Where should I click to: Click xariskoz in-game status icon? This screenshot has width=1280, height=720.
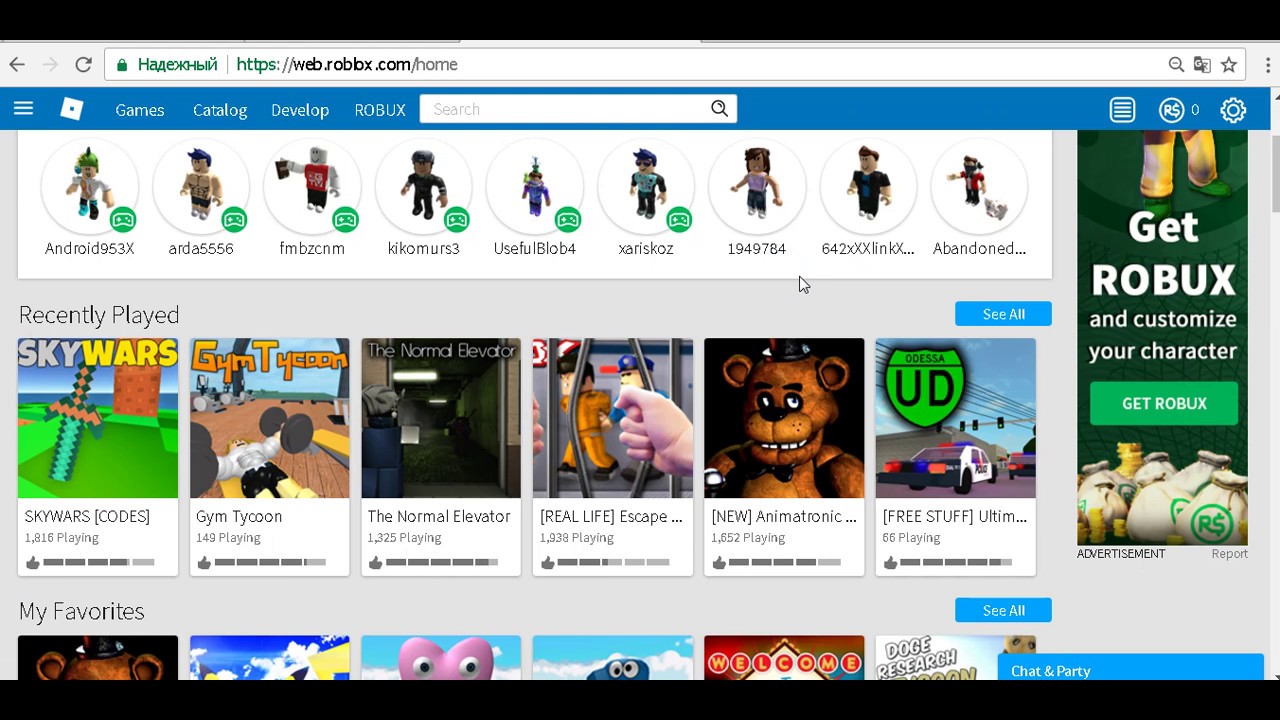pos(679,219)
